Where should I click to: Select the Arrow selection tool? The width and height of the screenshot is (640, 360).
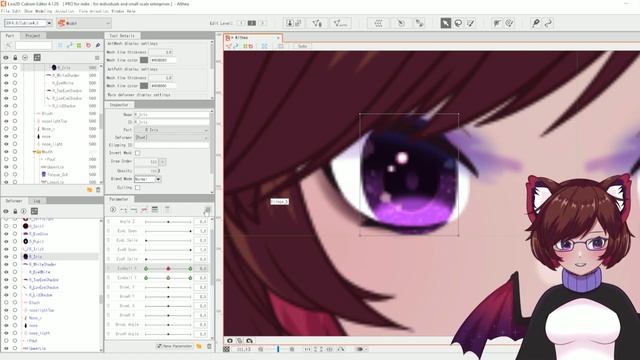(445, 23)
